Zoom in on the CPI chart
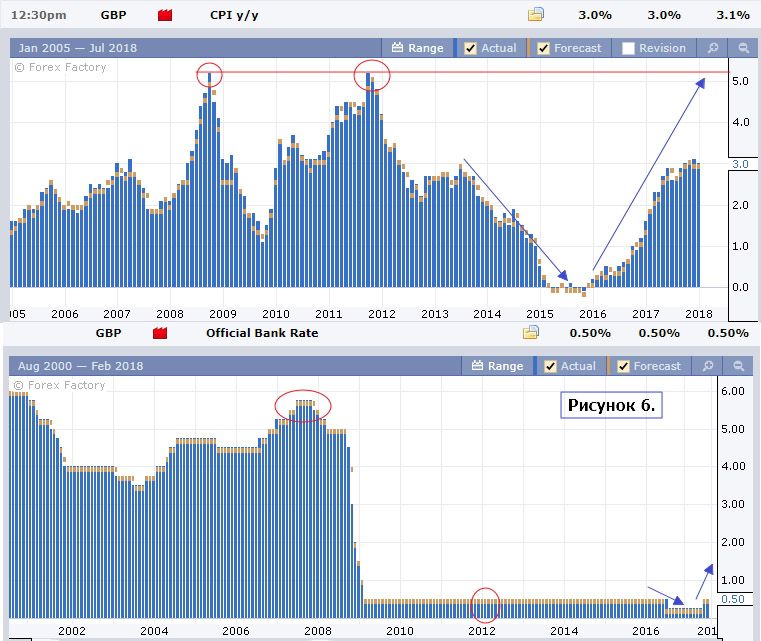This screenshot has height=641, width=761. 712,48
